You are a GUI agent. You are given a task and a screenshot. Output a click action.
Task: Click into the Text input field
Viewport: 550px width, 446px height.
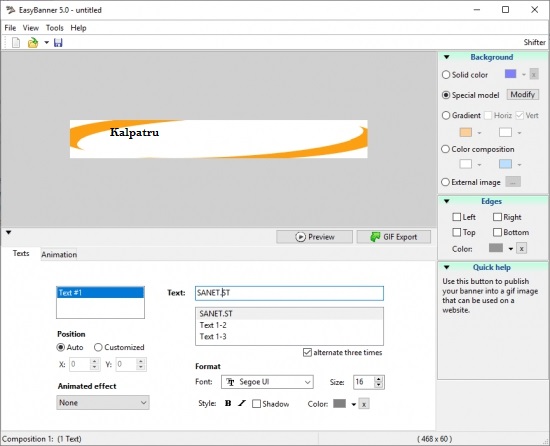pos(289,293)
